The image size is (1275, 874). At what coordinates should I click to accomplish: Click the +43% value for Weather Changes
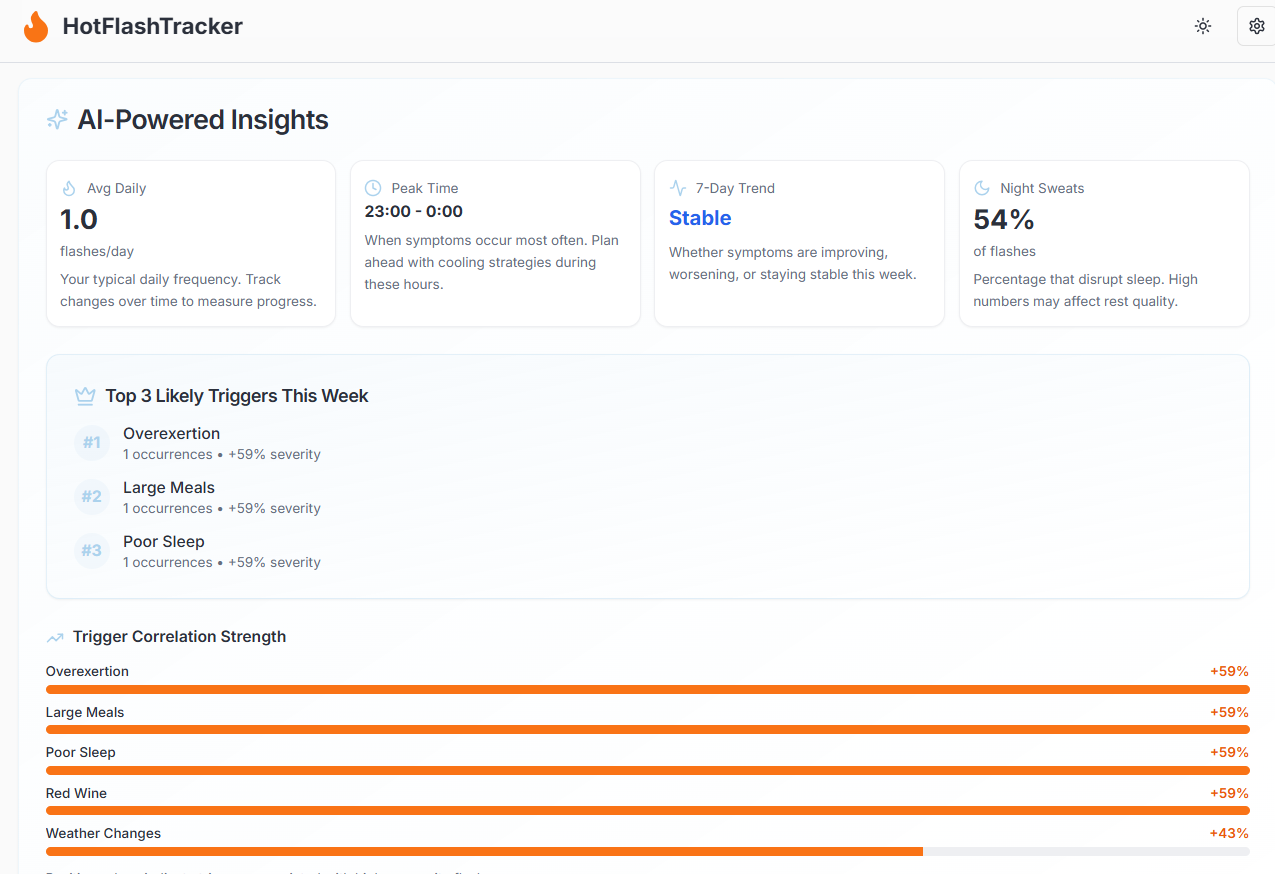1229,833
